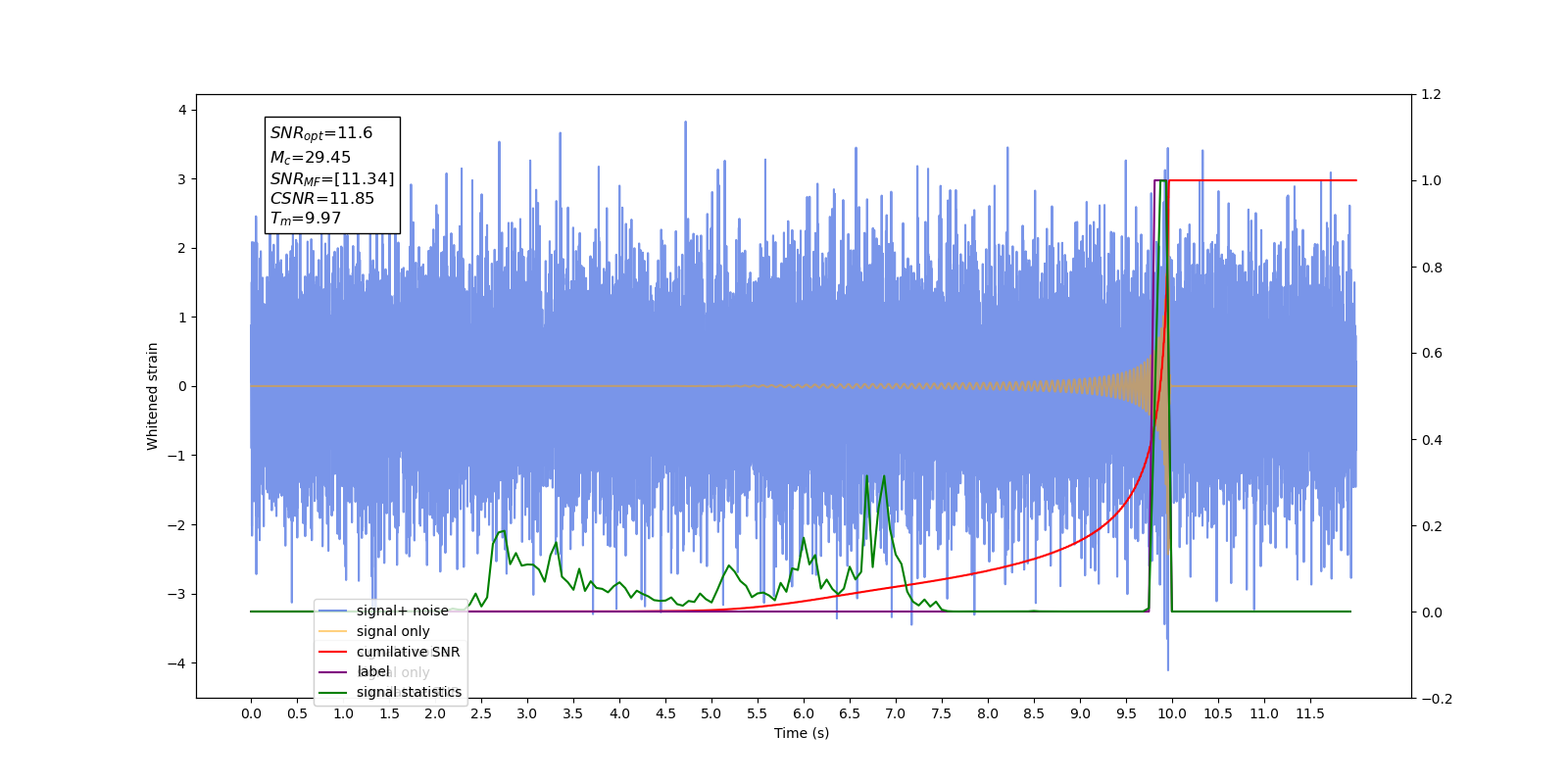Image resolution: width=1568 pixels, height=784 pixels.
Task: Click the 'signal statistics' legend label
Action: click(x=409, y=692)
